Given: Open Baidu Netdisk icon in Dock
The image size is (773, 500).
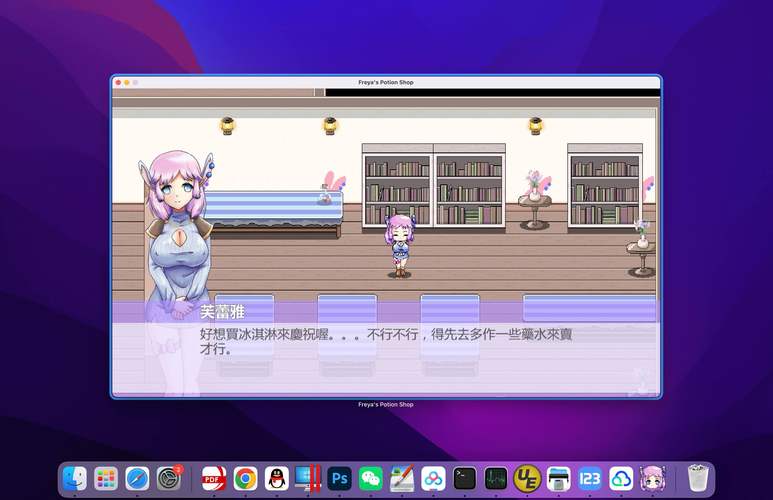Looking at the screenshot, I should coord(433,478).
